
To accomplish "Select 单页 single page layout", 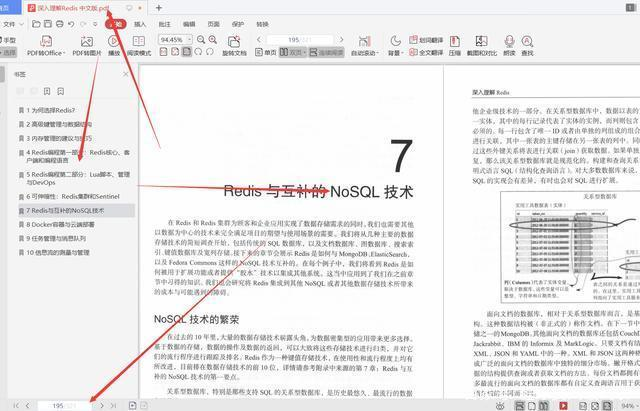I will [x=266, y=52].
